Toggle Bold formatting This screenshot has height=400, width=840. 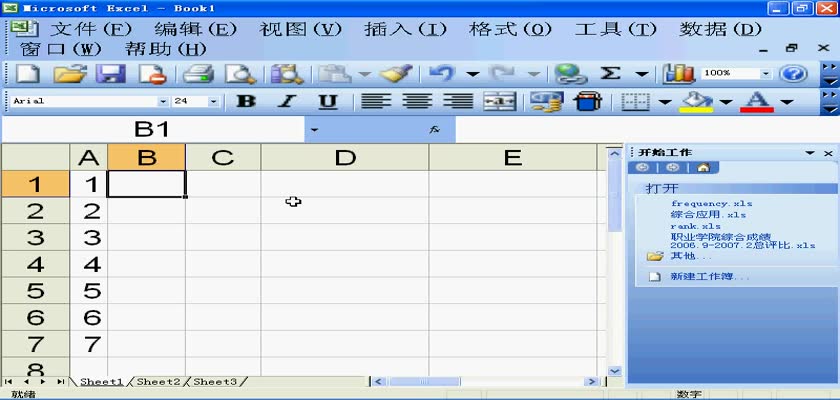pyautogui.click(x=245, y=101)
